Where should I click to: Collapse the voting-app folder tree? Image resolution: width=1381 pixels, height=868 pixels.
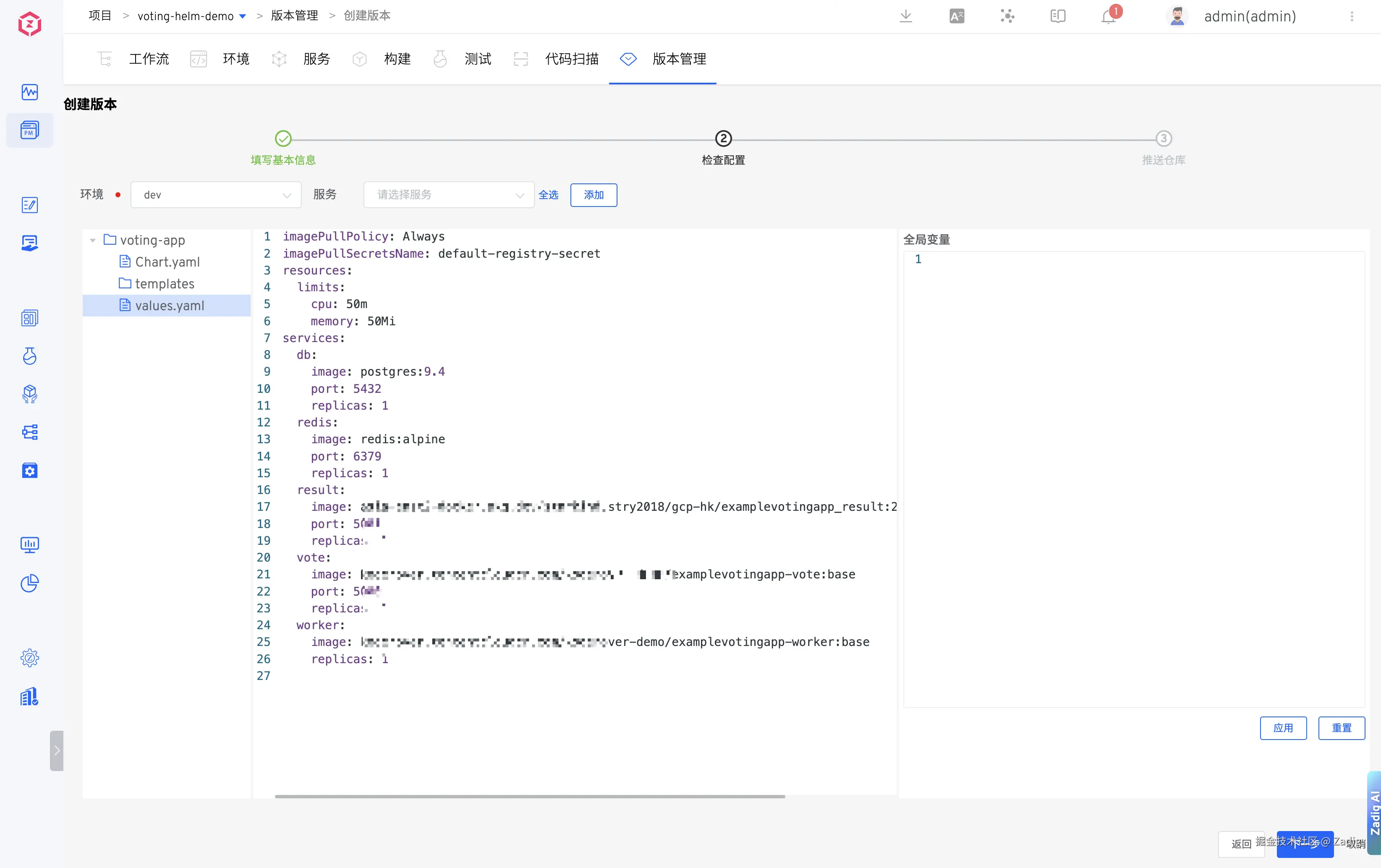point(93,240)
